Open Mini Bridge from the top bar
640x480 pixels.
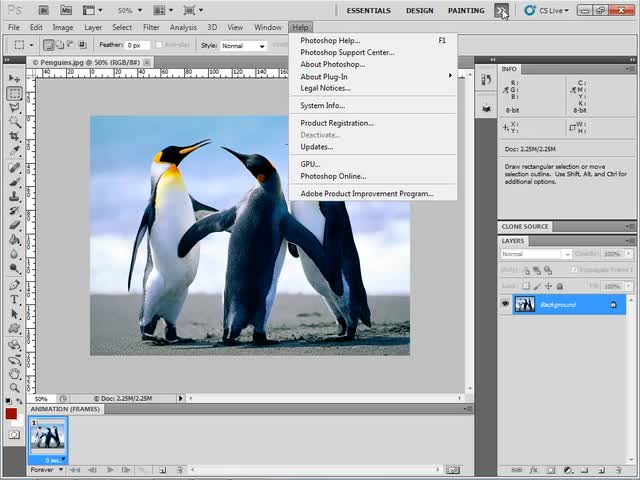[65, 10]
